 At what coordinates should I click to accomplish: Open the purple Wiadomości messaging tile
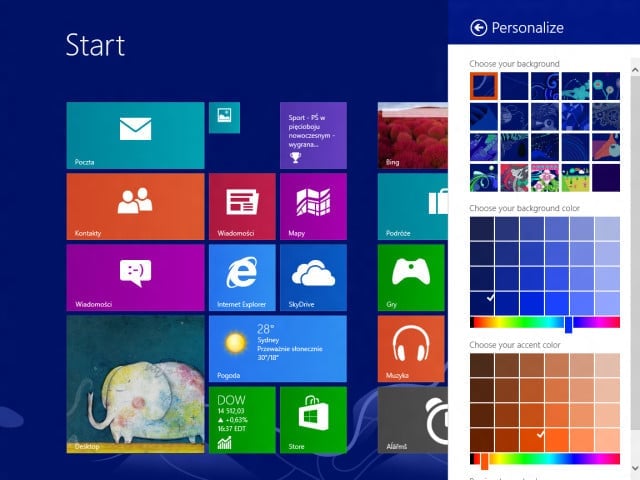pos(135,278)
